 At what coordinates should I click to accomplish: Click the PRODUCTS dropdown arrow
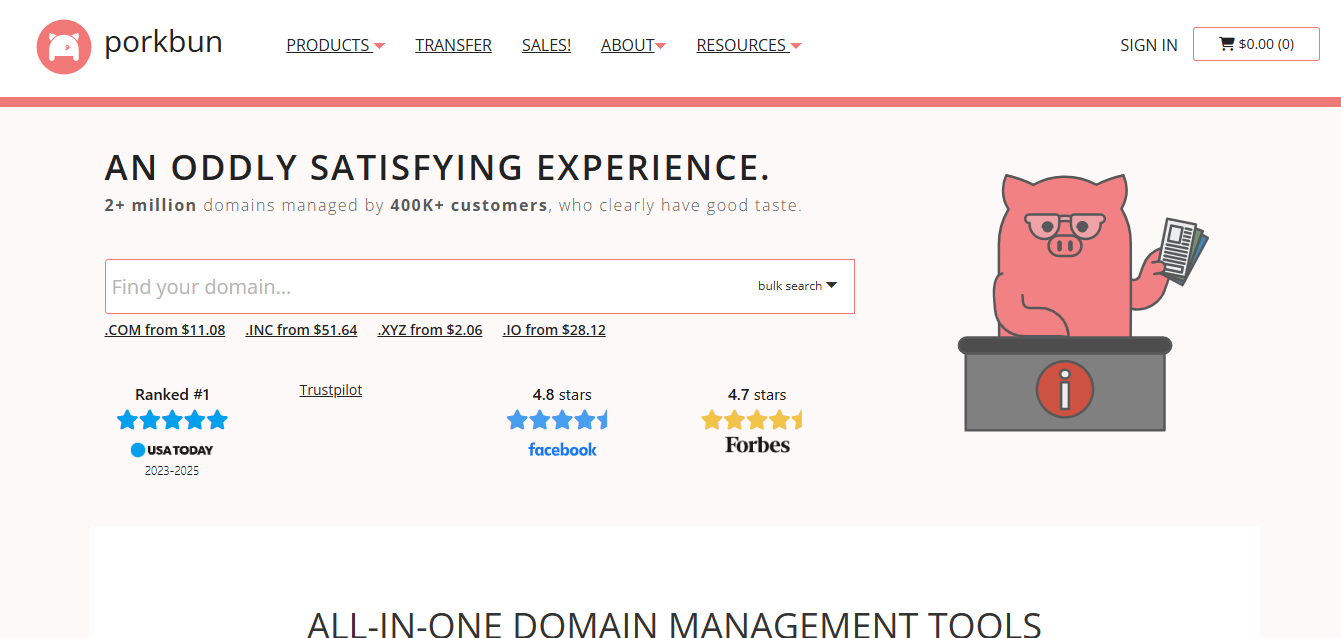[379, 46]
